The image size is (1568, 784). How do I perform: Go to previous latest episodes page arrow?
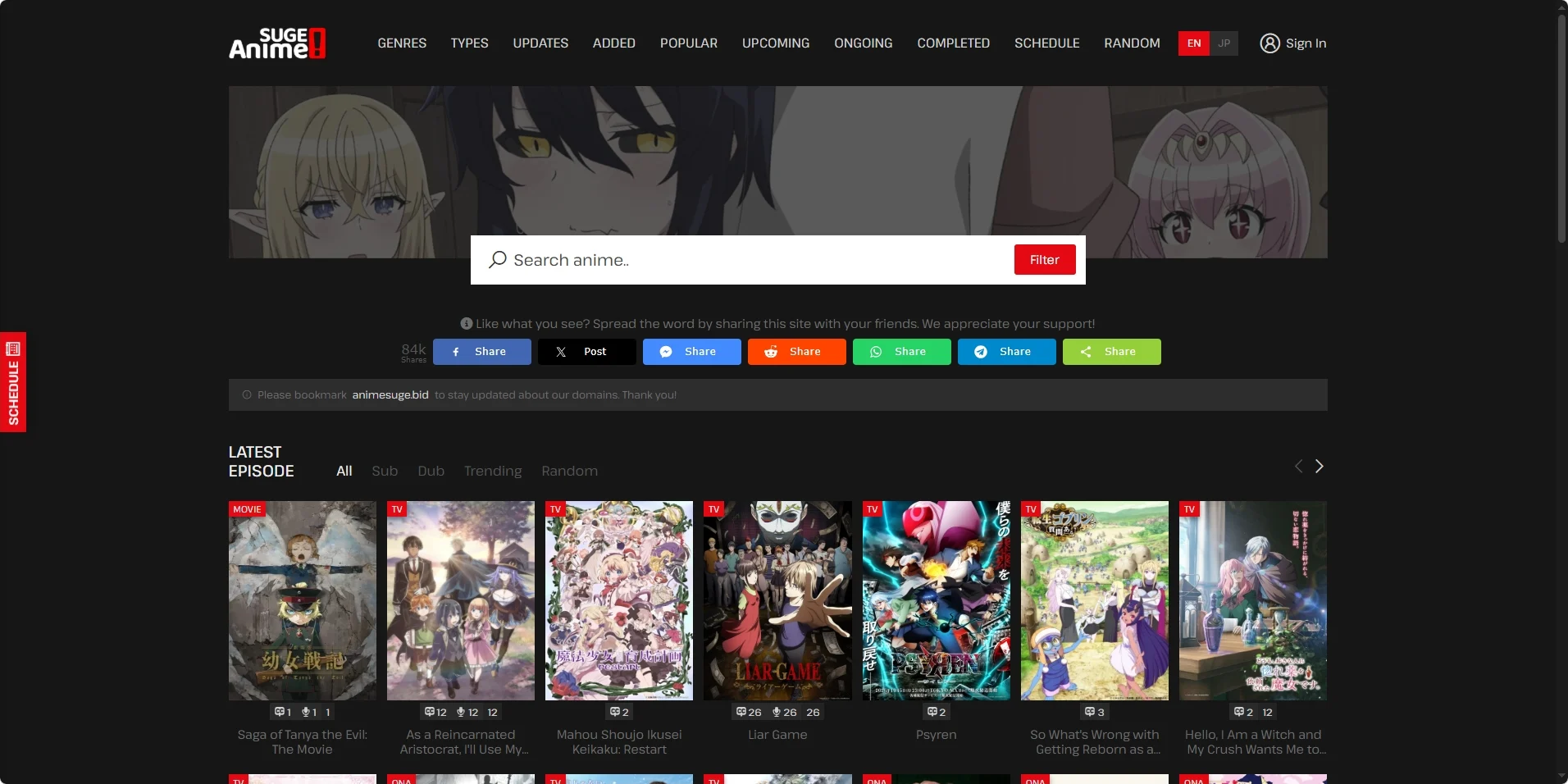click(x=1298, y=467)
